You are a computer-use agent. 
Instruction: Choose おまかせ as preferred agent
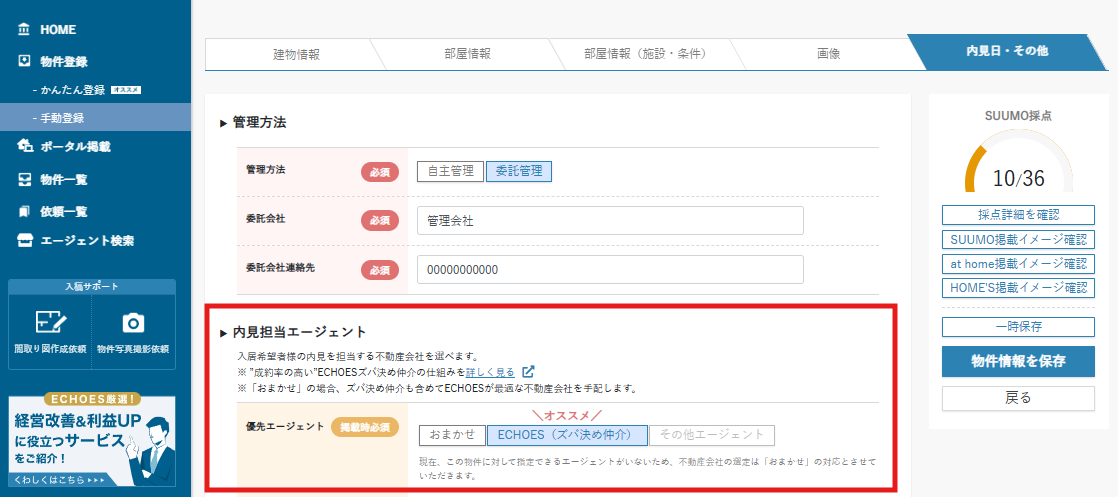(451, 435)
